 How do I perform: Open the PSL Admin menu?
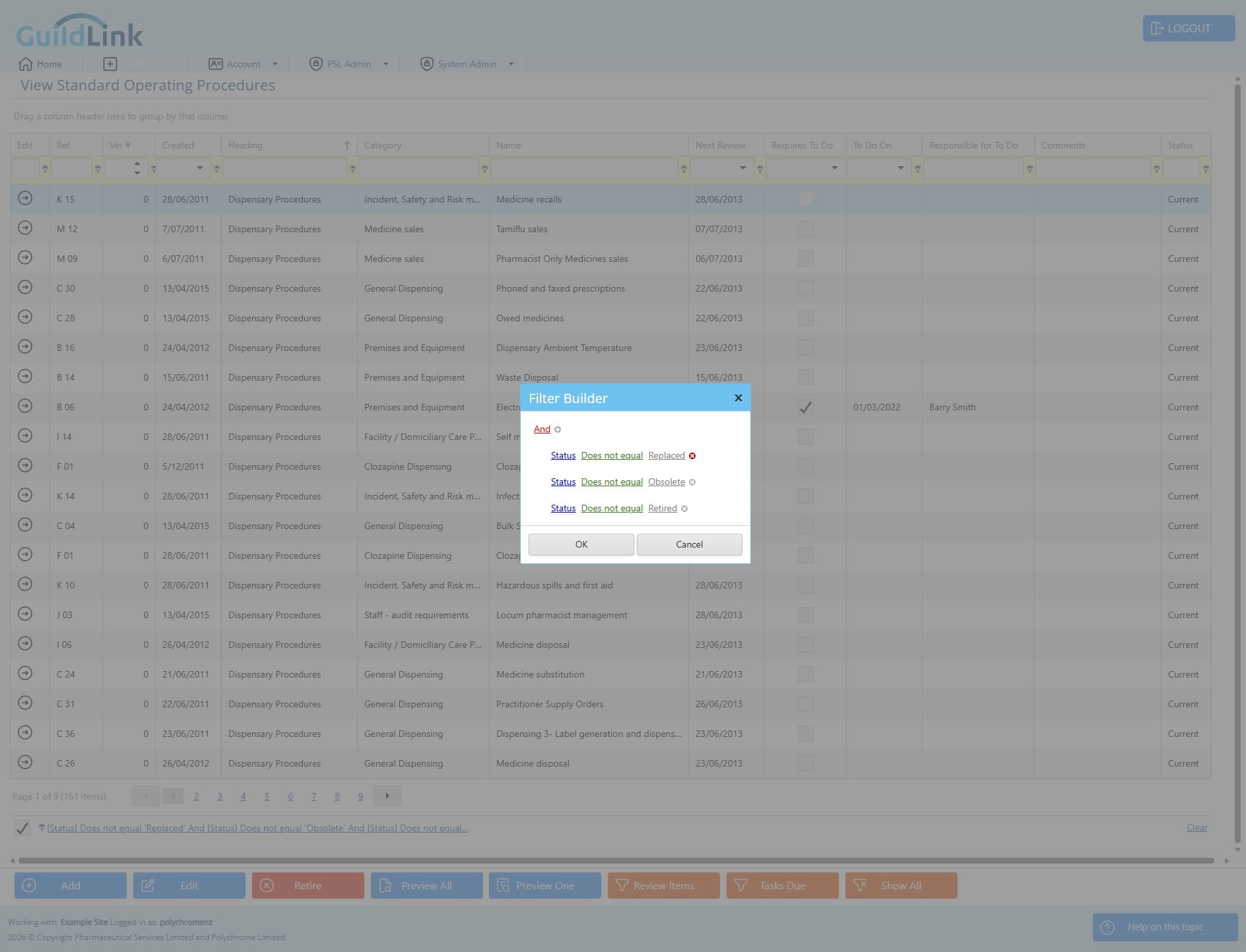(x=348, y=64)
